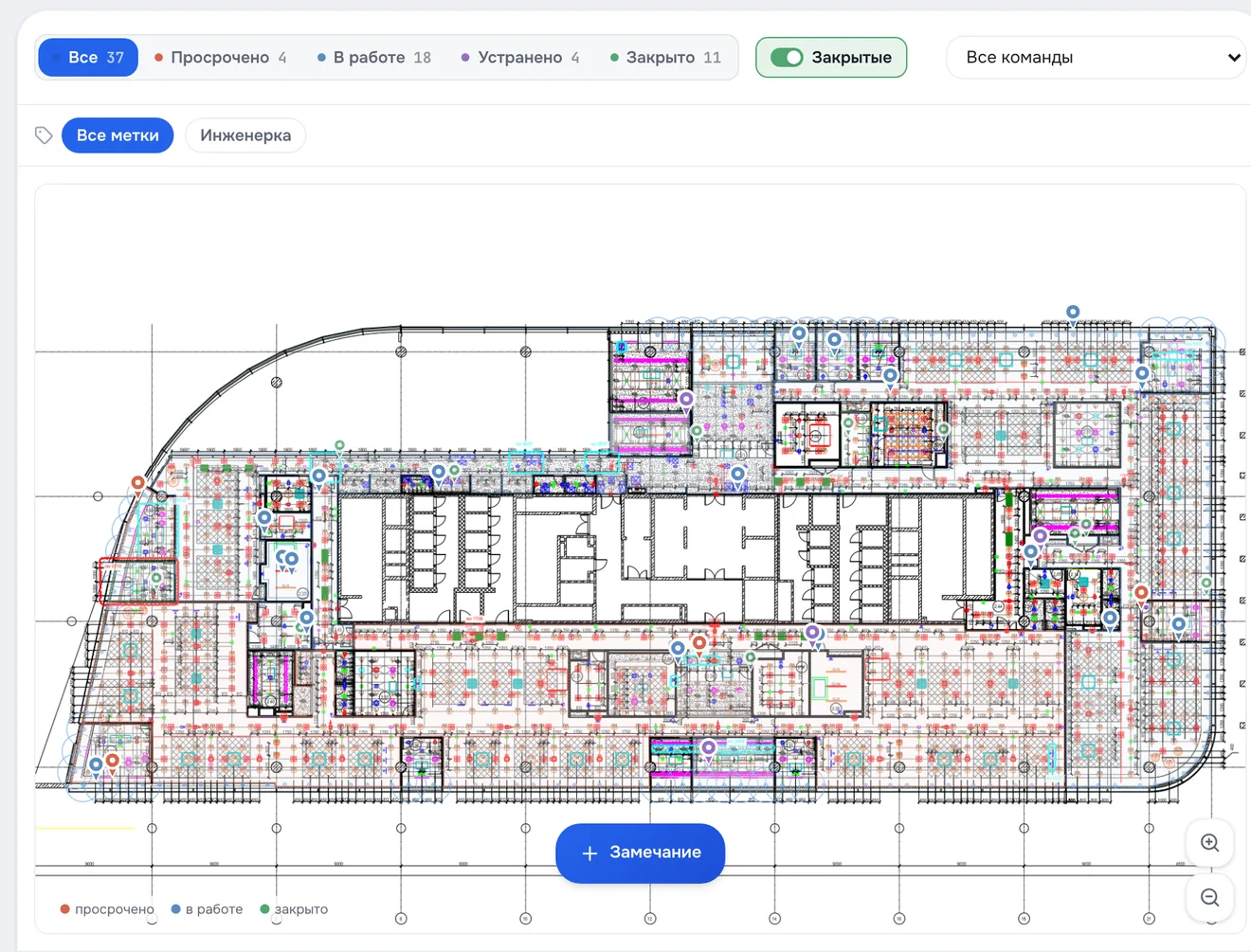Open the purple pin in the top-middle magenta room
The height and width of the screenshot is (952, 1251).
pos(686,401)
